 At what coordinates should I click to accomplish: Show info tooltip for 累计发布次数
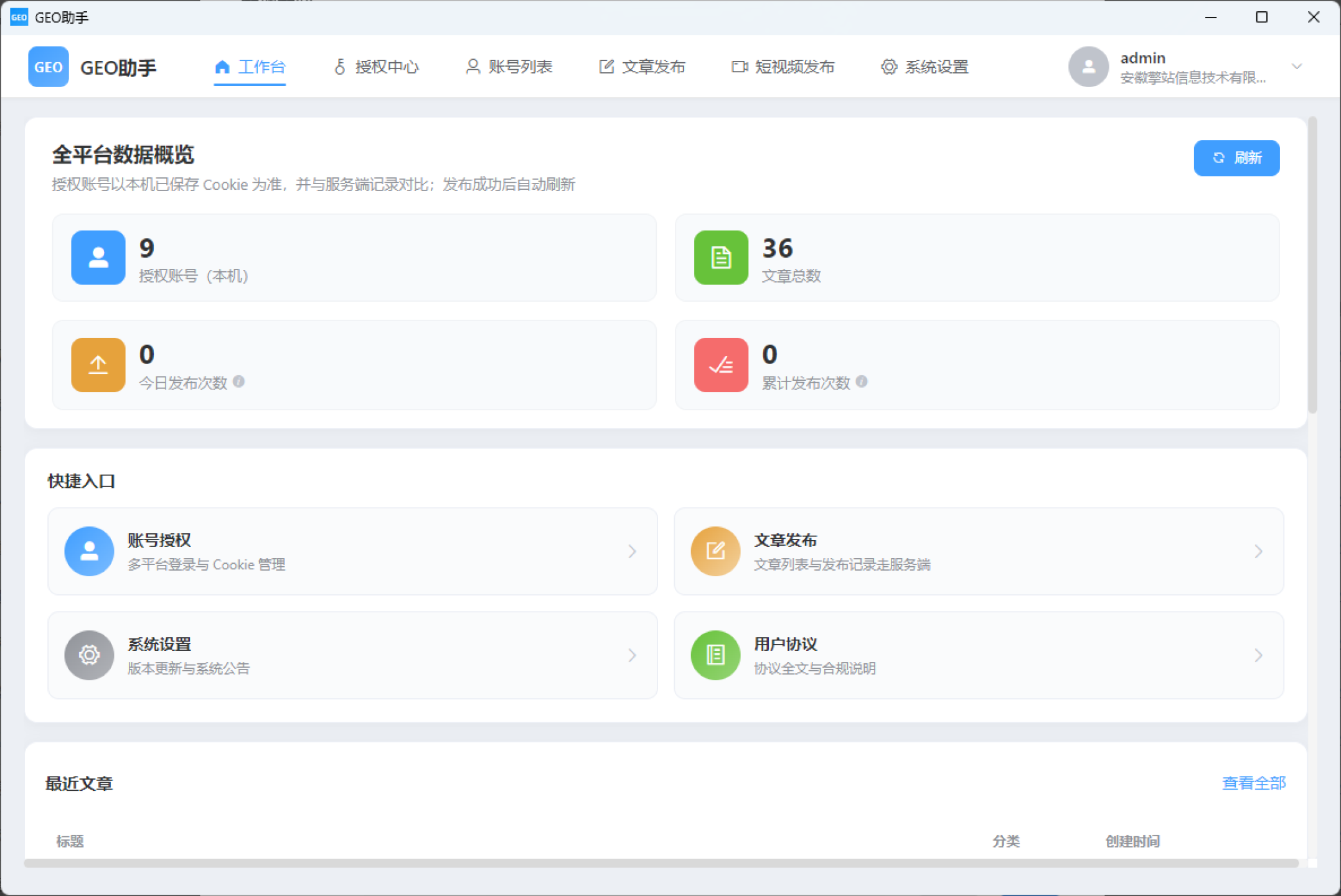coord(862,381)
